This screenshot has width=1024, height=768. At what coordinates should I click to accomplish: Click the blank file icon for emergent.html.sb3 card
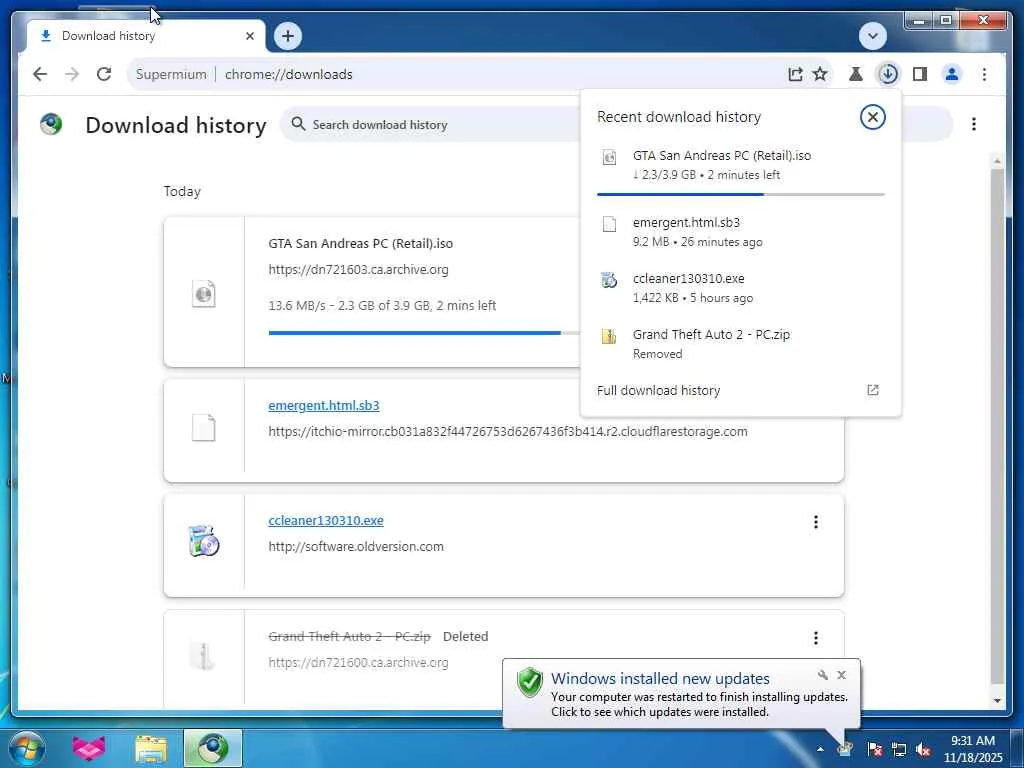[x=203, y=428]
